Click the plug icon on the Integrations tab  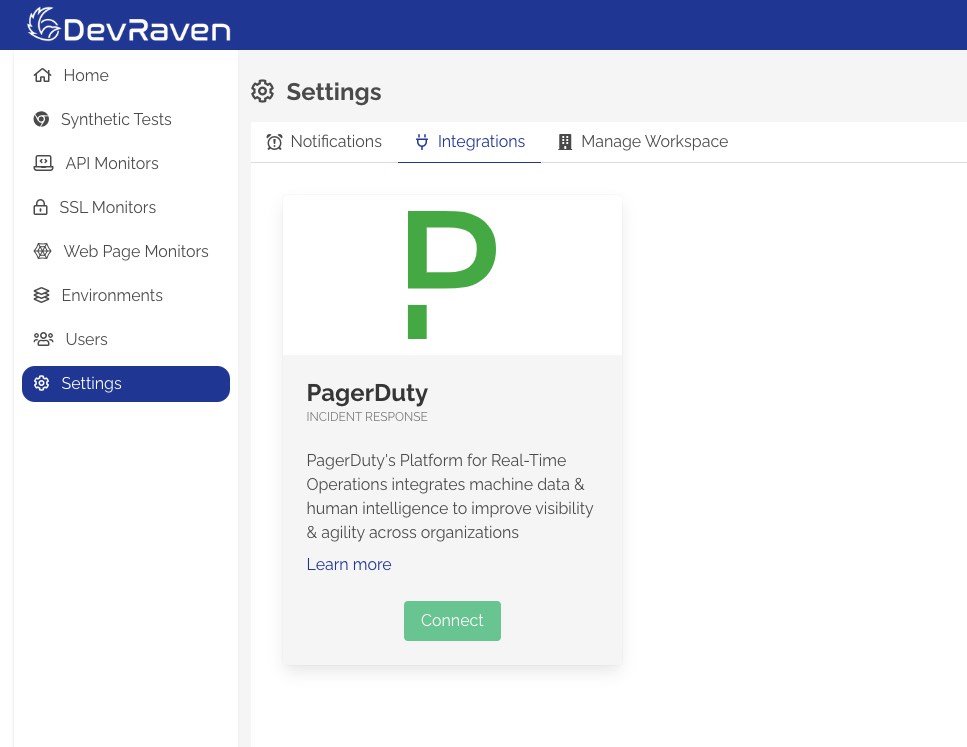tap(422, 141)
